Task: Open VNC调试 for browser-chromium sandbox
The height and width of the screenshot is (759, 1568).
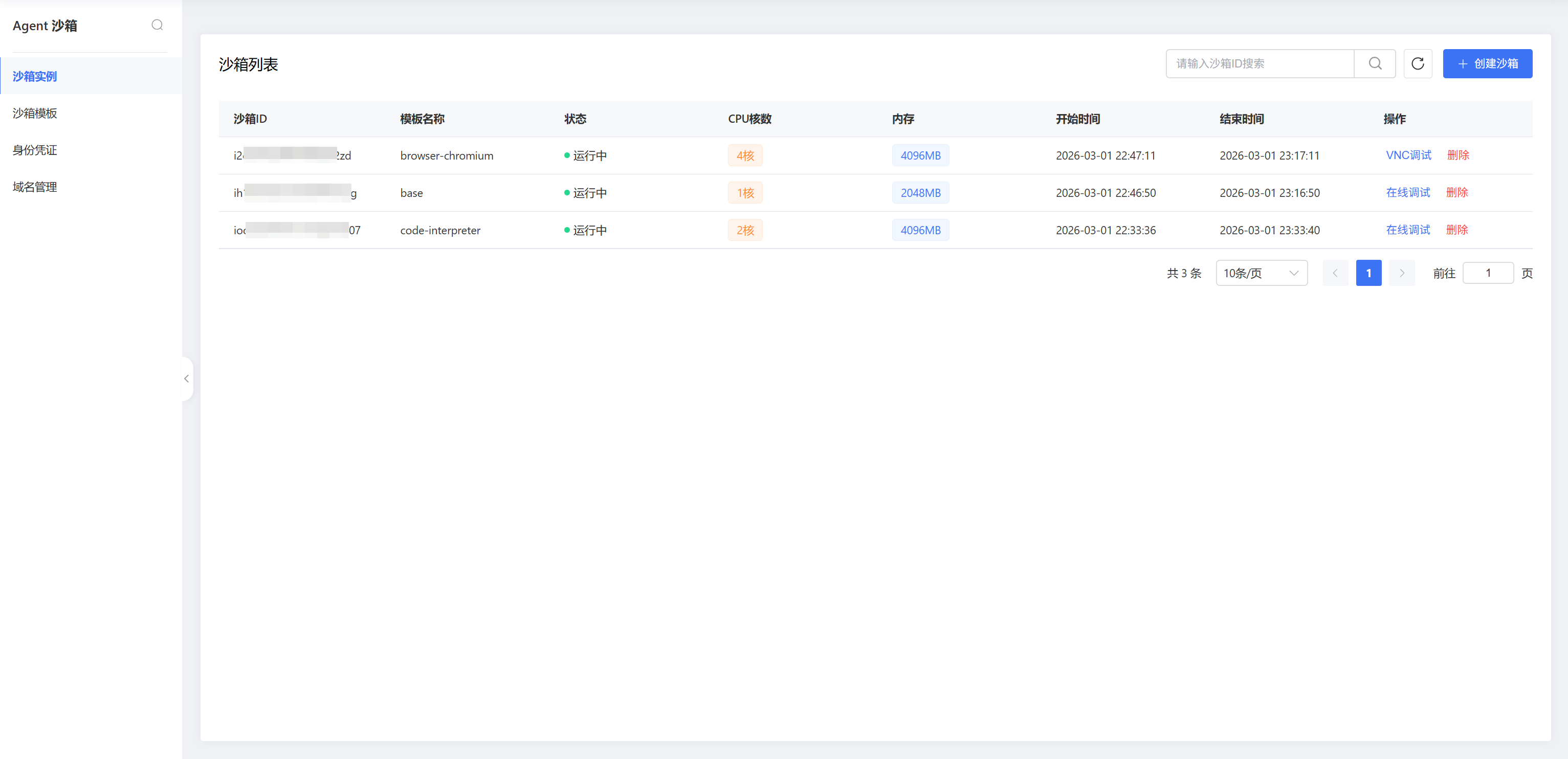Action: click(1408, 155)
